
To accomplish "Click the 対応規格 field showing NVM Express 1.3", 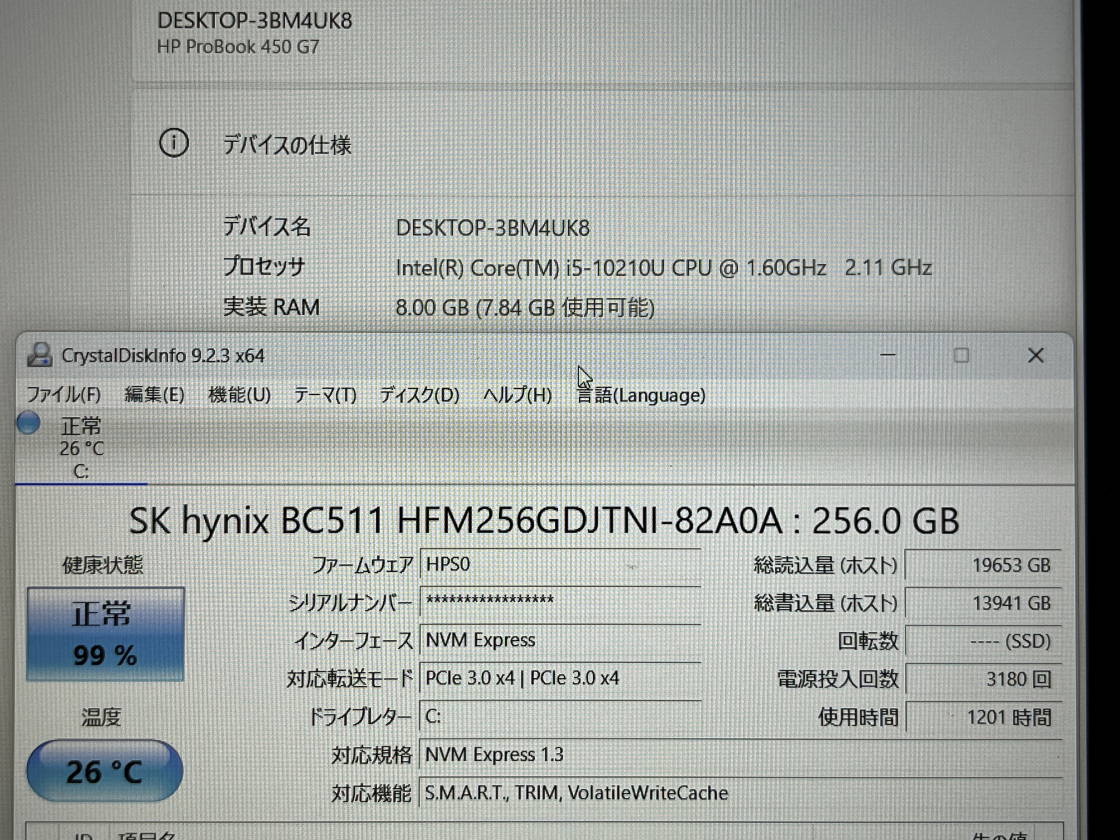I will tap(741, 755).
